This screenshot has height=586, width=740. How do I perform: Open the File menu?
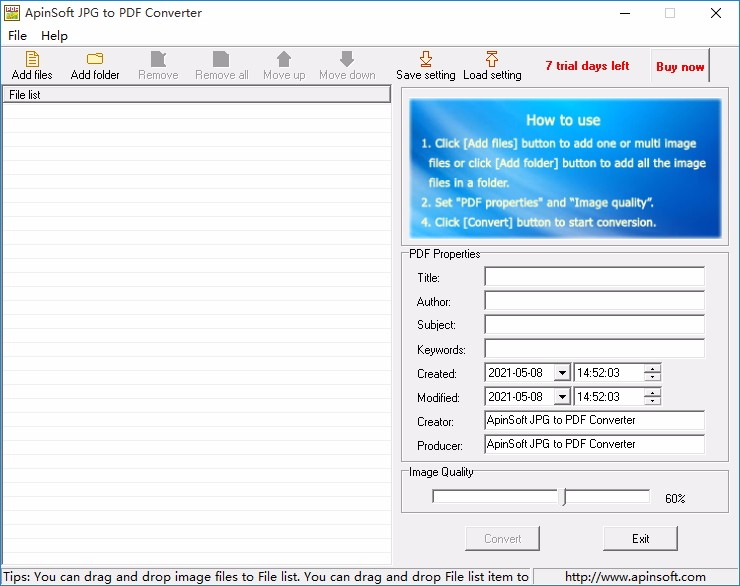click(17, 36)
